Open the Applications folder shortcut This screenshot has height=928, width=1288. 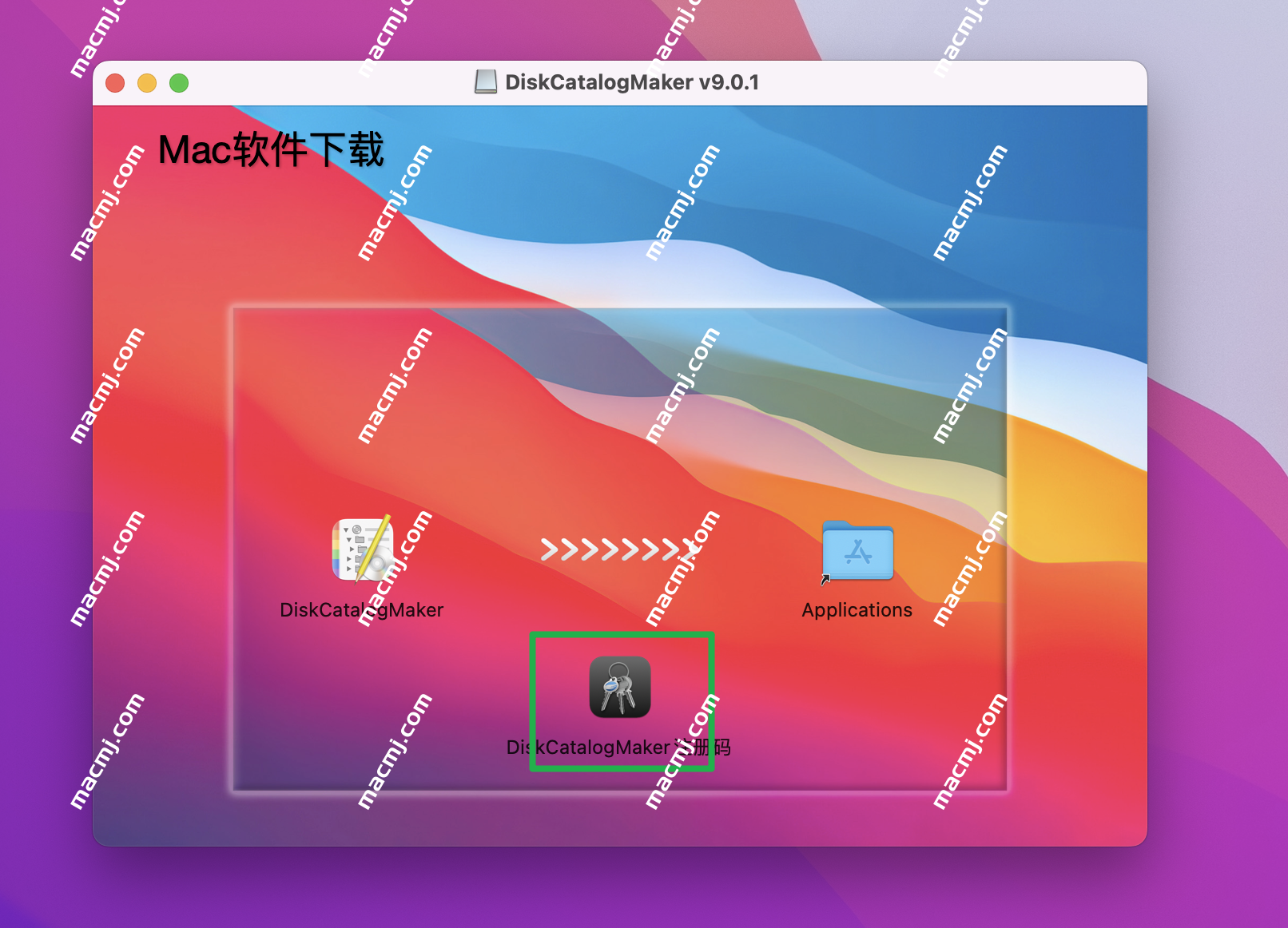(857, 551)
